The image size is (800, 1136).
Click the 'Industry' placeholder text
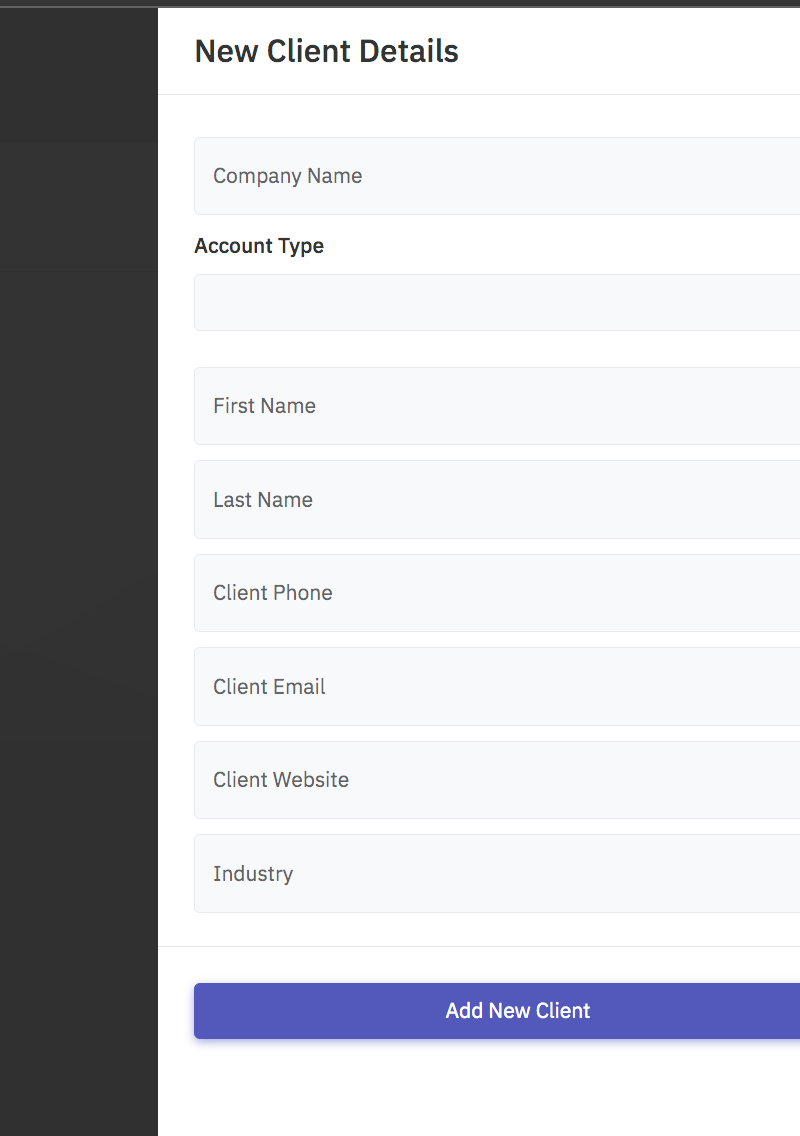pyautogui.click(x=253, y=874)
